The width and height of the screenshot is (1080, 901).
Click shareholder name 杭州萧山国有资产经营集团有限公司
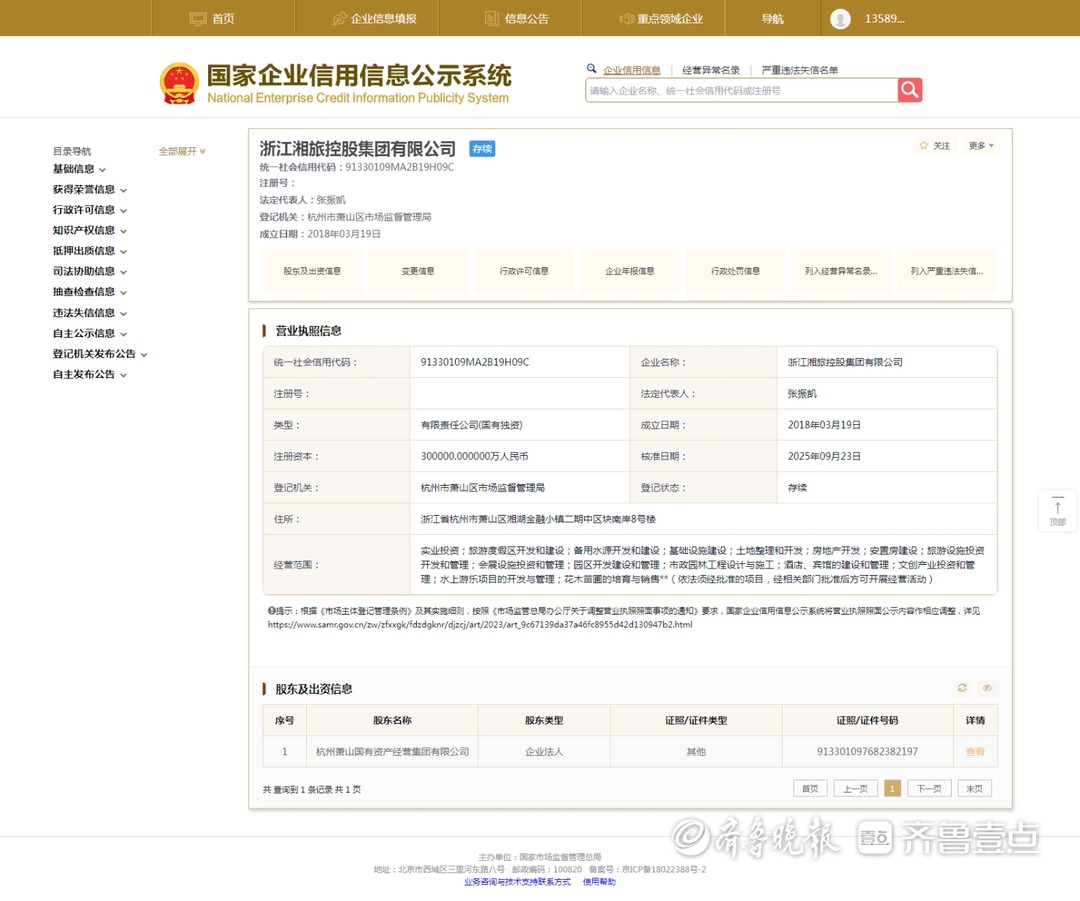(393, 752)
